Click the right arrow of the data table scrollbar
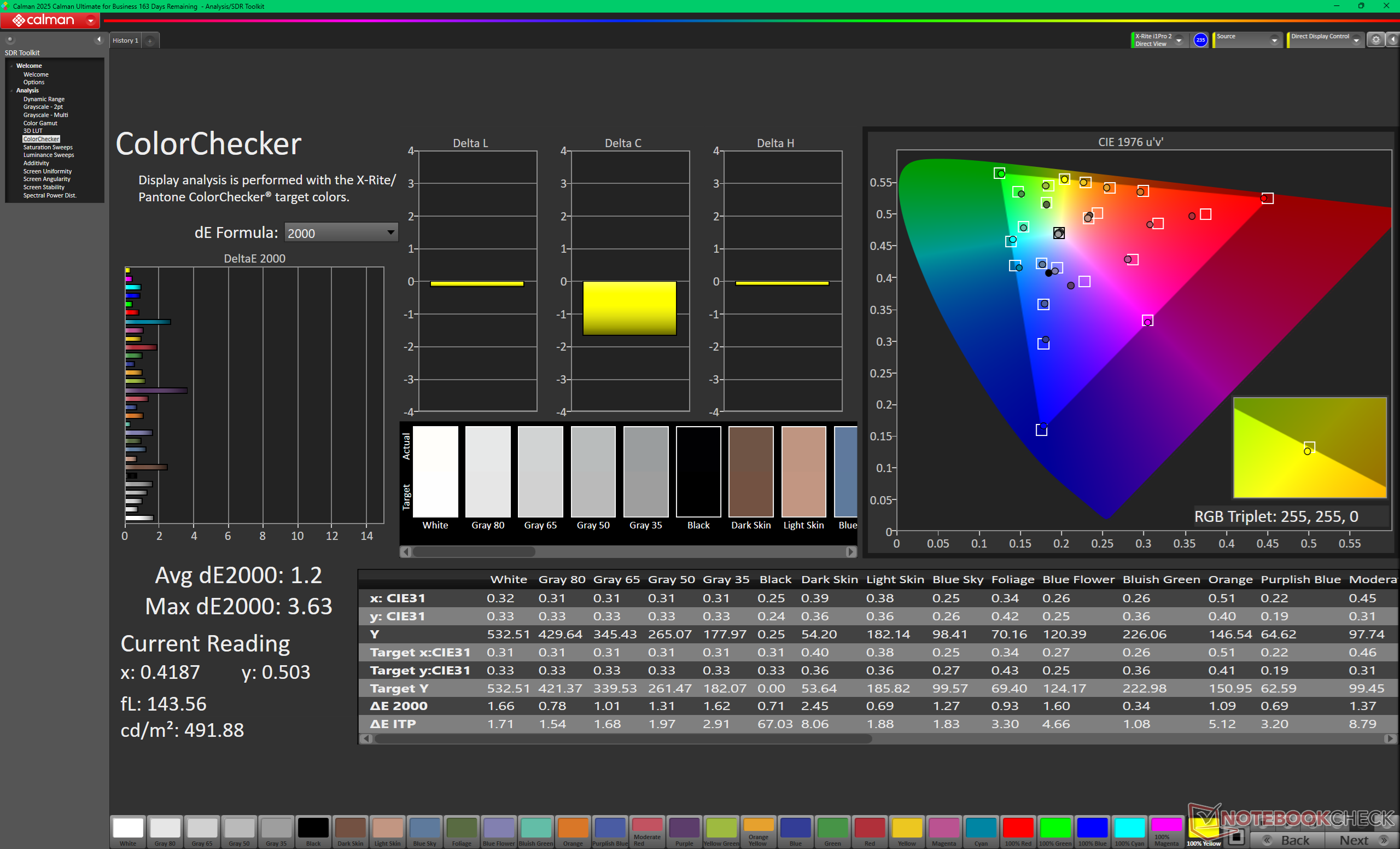 click(x=1390, y=738)
